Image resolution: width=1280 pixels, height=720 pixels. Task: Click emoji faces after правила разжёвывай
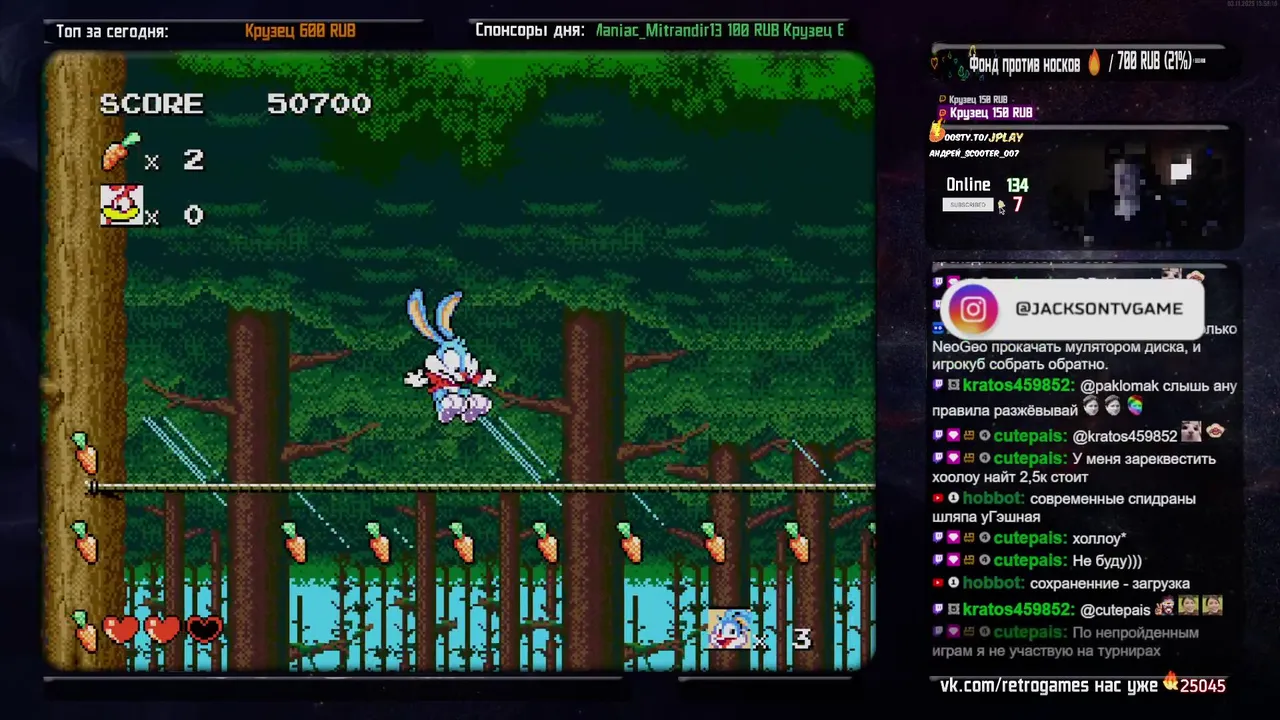coord(1112,408)
